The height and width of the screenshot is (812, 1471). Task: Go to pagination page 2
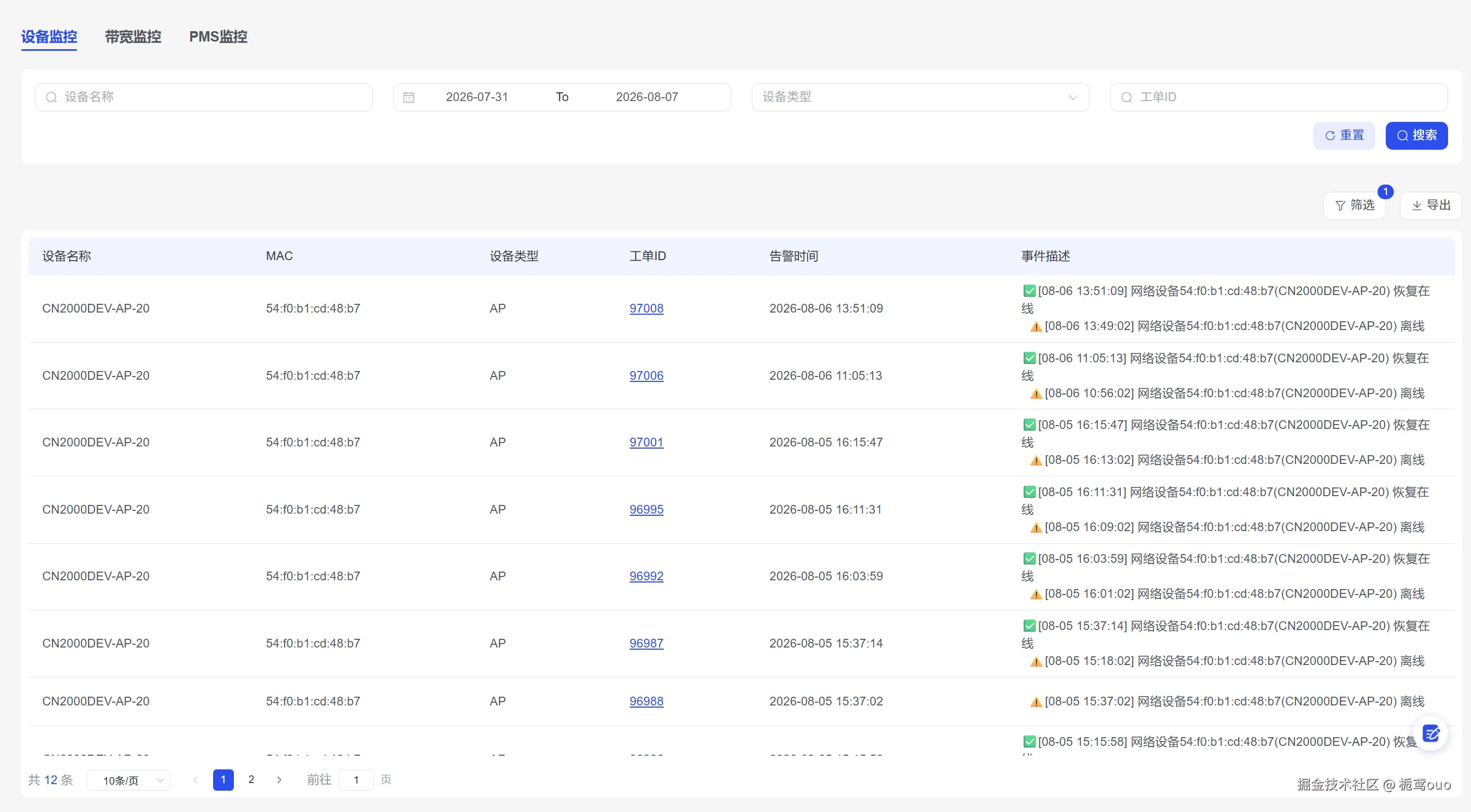pos(251,780)
